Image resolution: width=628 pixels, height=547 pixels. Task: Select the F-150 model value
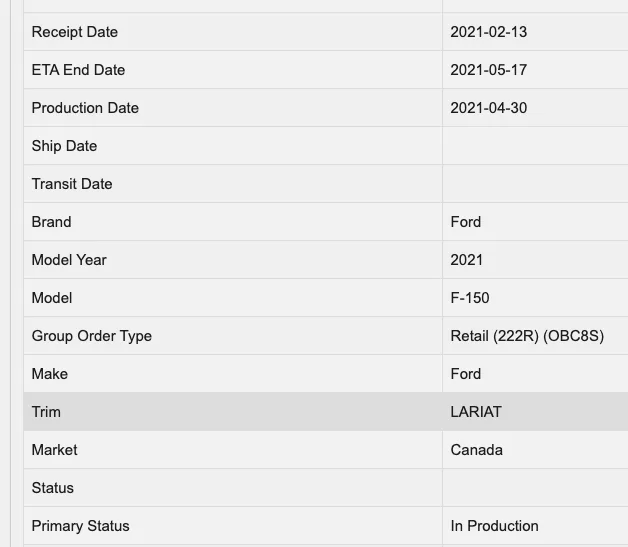tap(470, 298)
